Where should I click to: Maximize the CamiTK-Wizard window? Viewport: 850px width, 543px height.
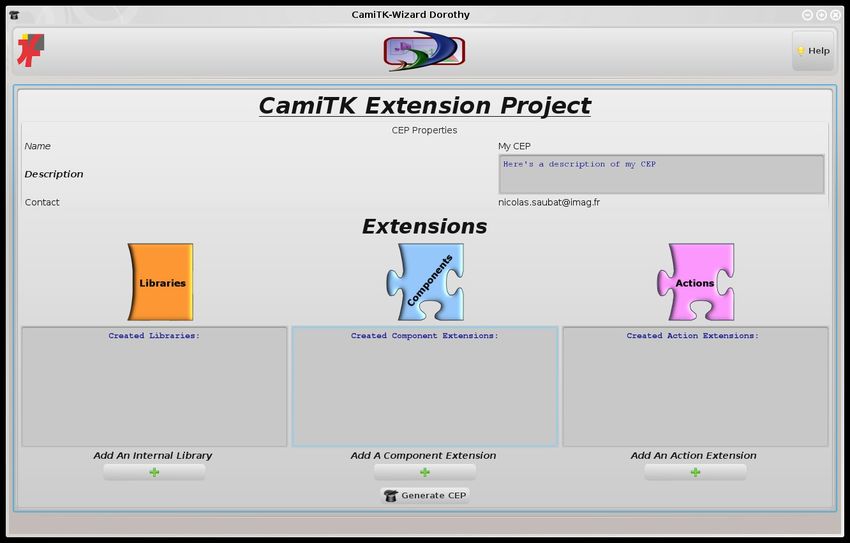point(821,15)
